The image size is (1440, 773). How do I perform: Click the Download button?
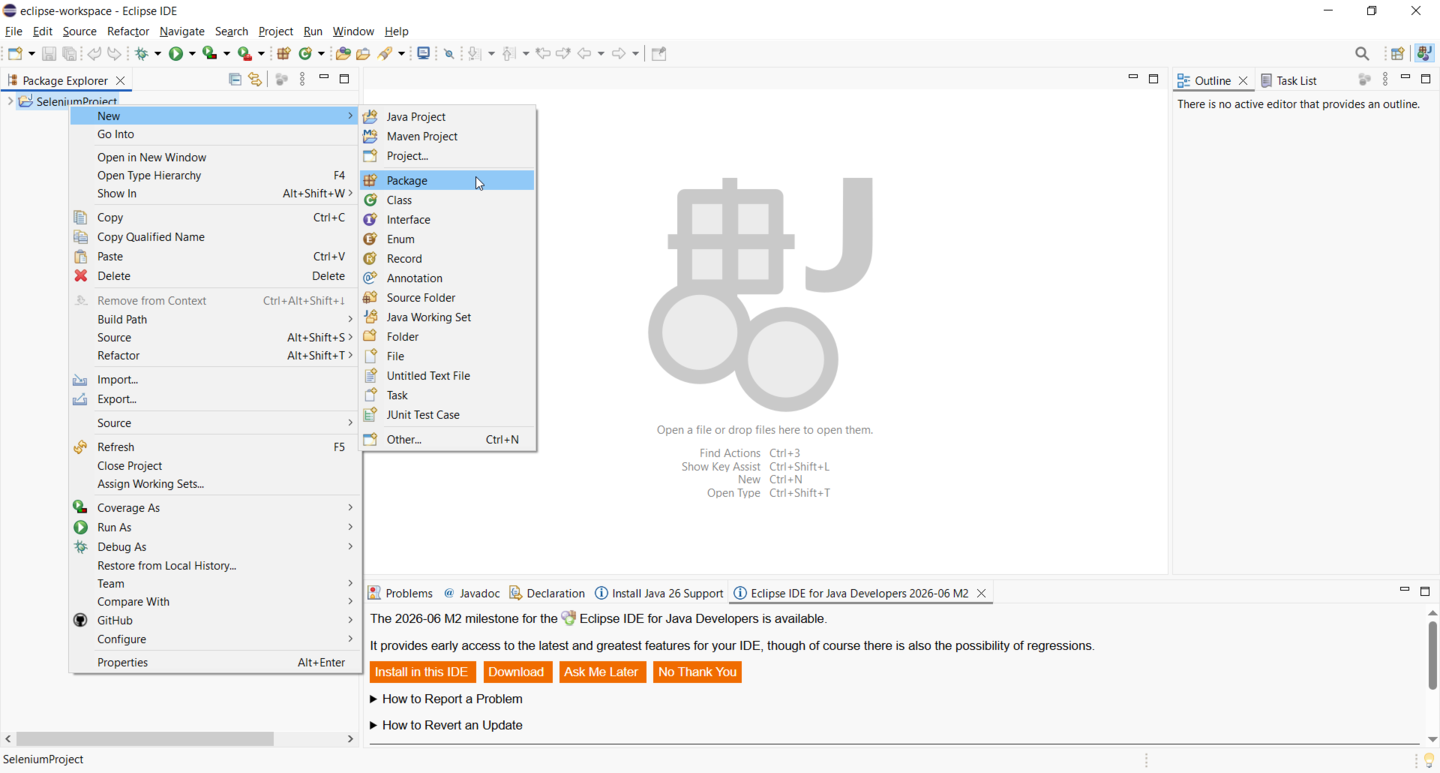coord(517,672)
